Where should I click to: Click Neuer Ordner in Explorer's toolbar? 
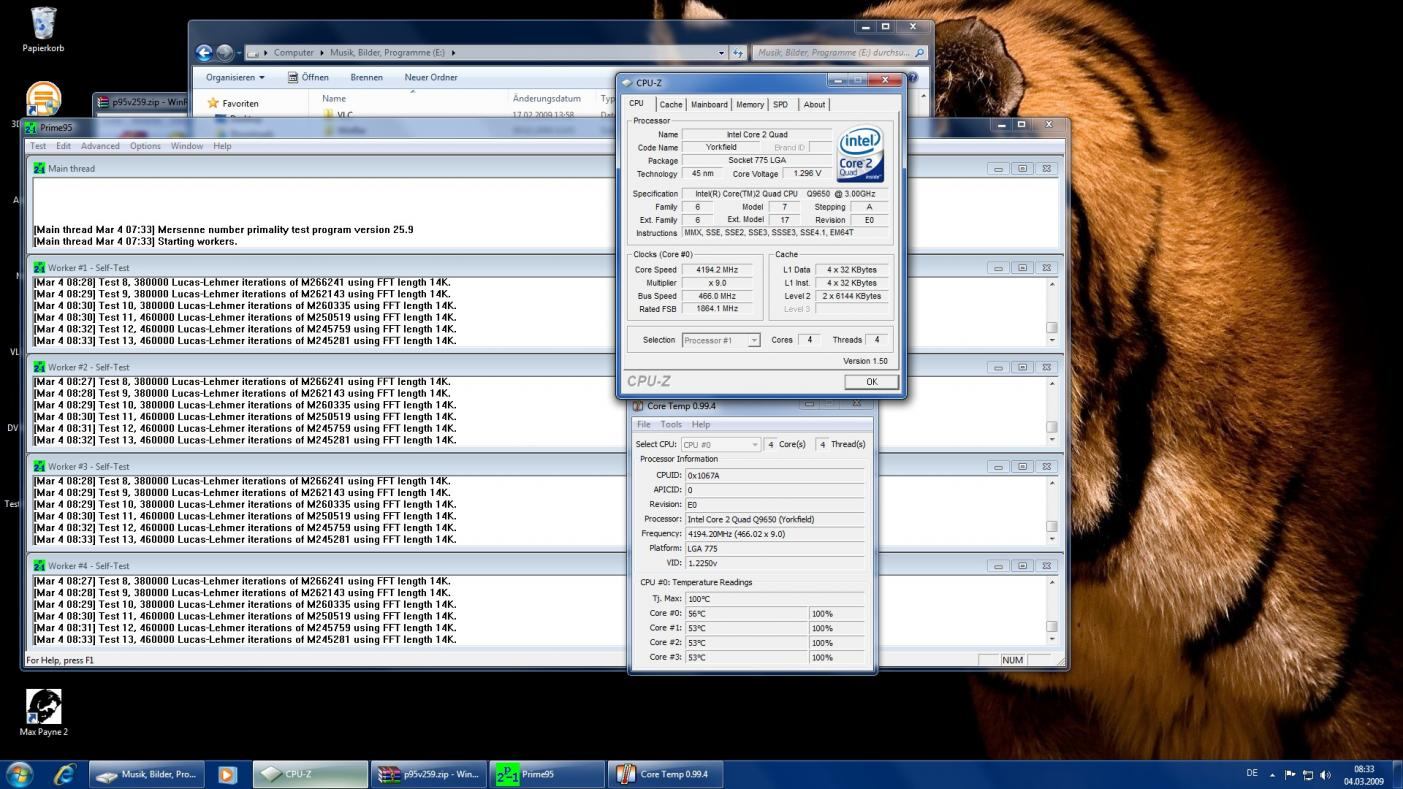[x=431, y=77]
